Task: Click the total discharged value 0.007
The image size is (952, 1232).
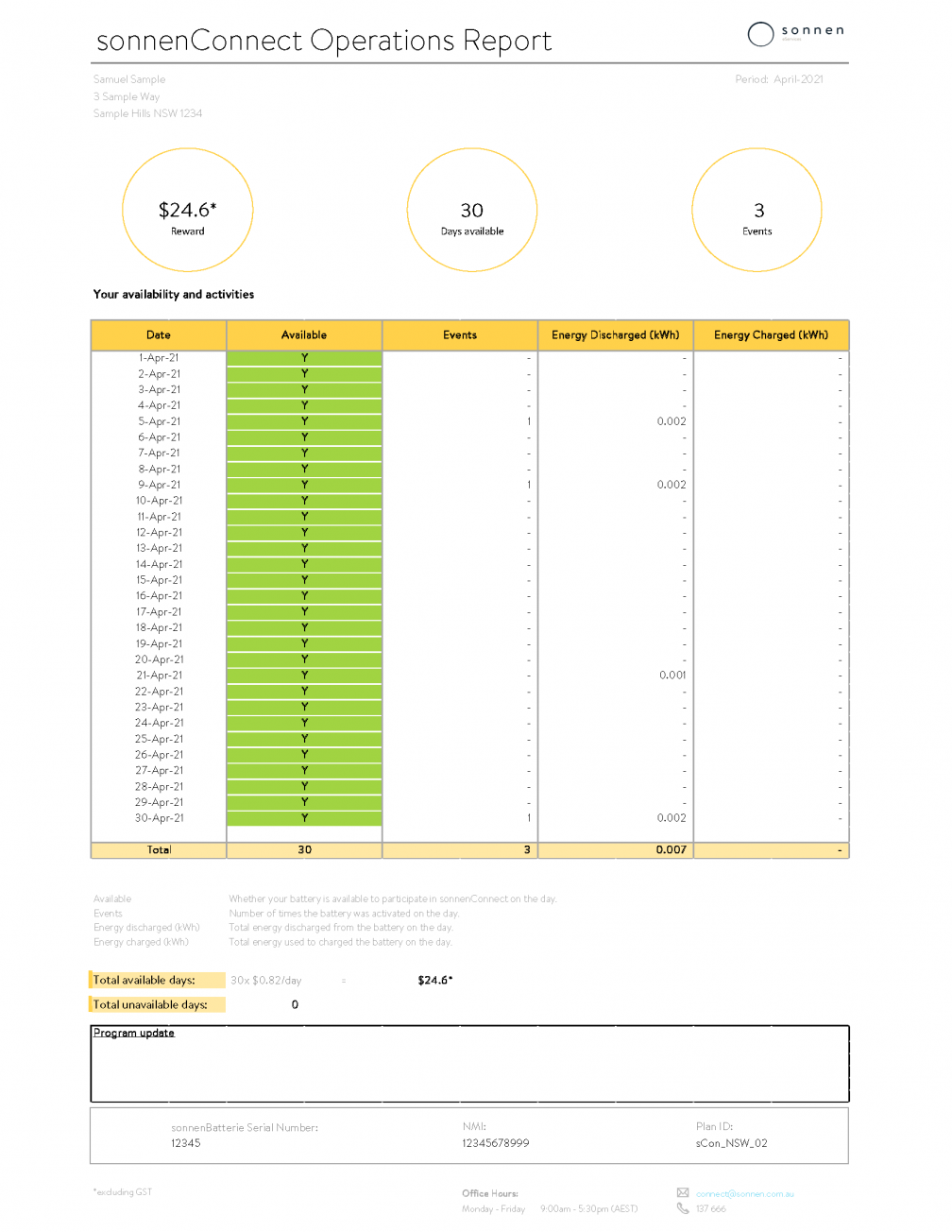Action: point(671,850)
